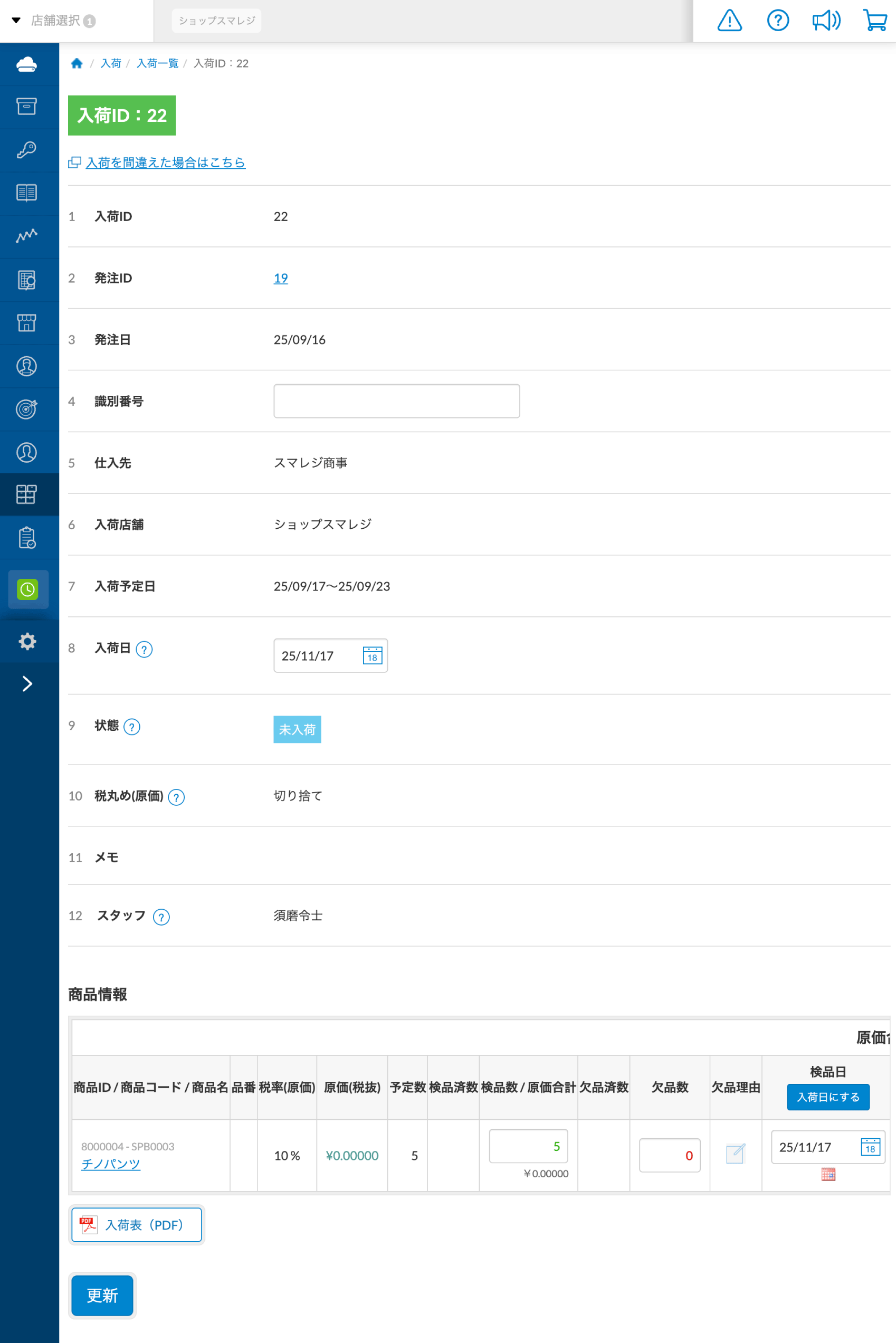
Task: Go to 入荷 in breadcrumb
Action: [110, 63]
